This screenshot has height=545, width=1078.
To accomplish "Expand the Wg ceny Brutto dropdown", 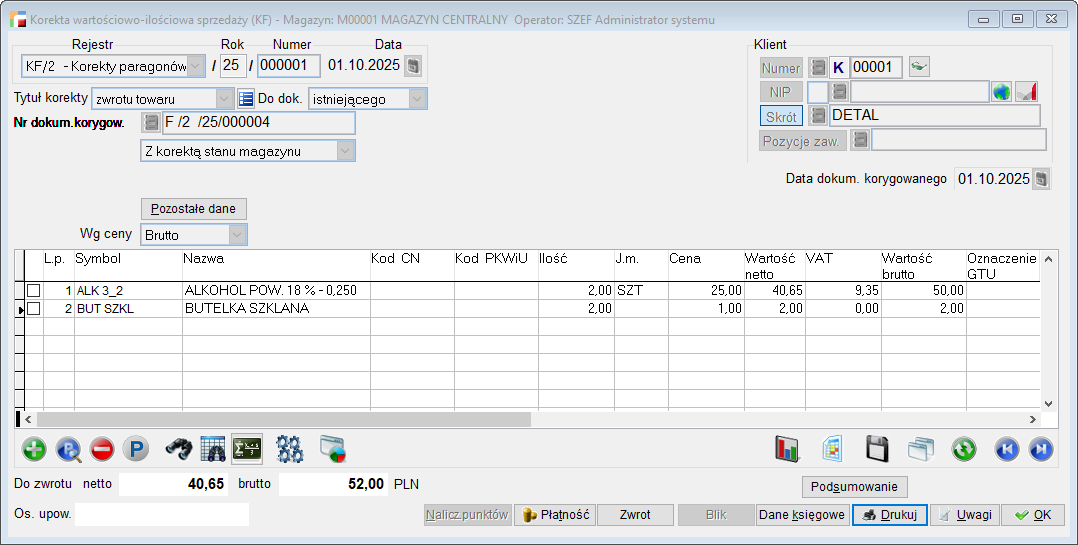I will point(237,235).
